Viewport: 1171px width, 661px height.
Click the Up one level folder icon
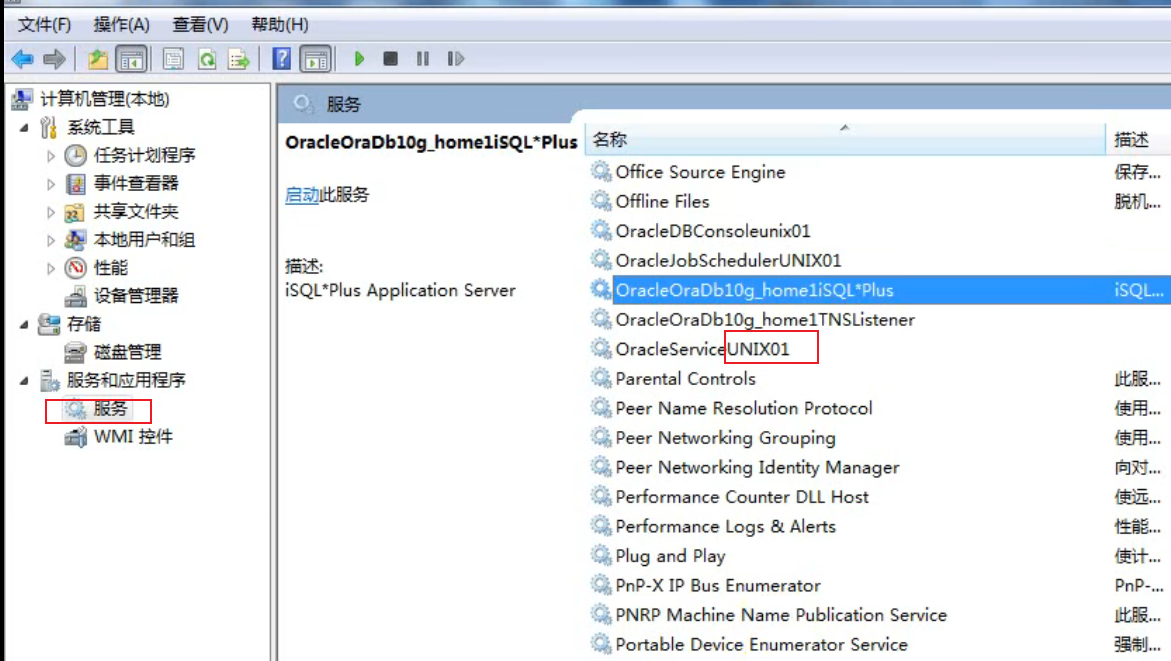[x=97, y=58]
